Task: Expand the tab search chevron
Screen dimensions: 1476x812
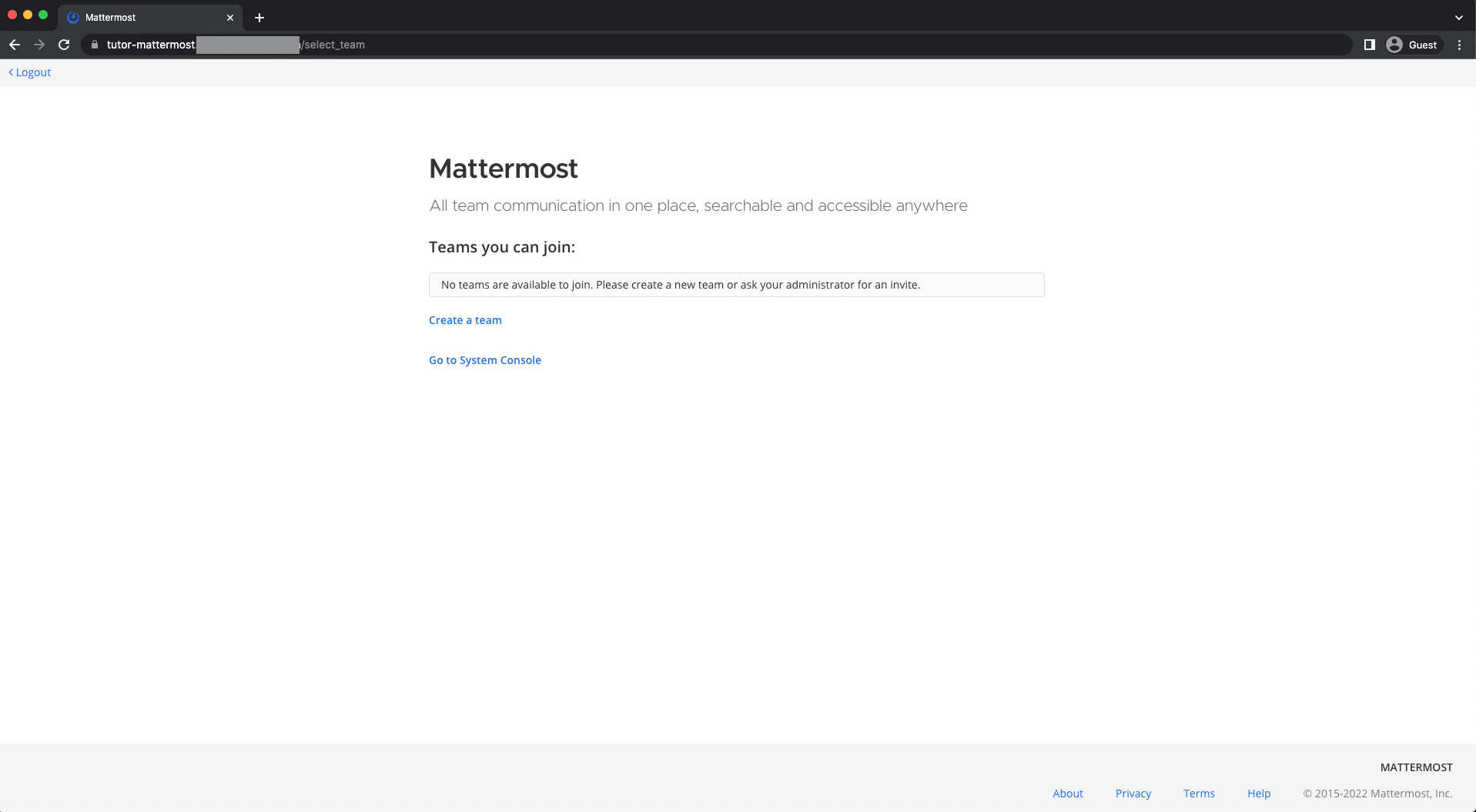Action: tap(1458, 17)
